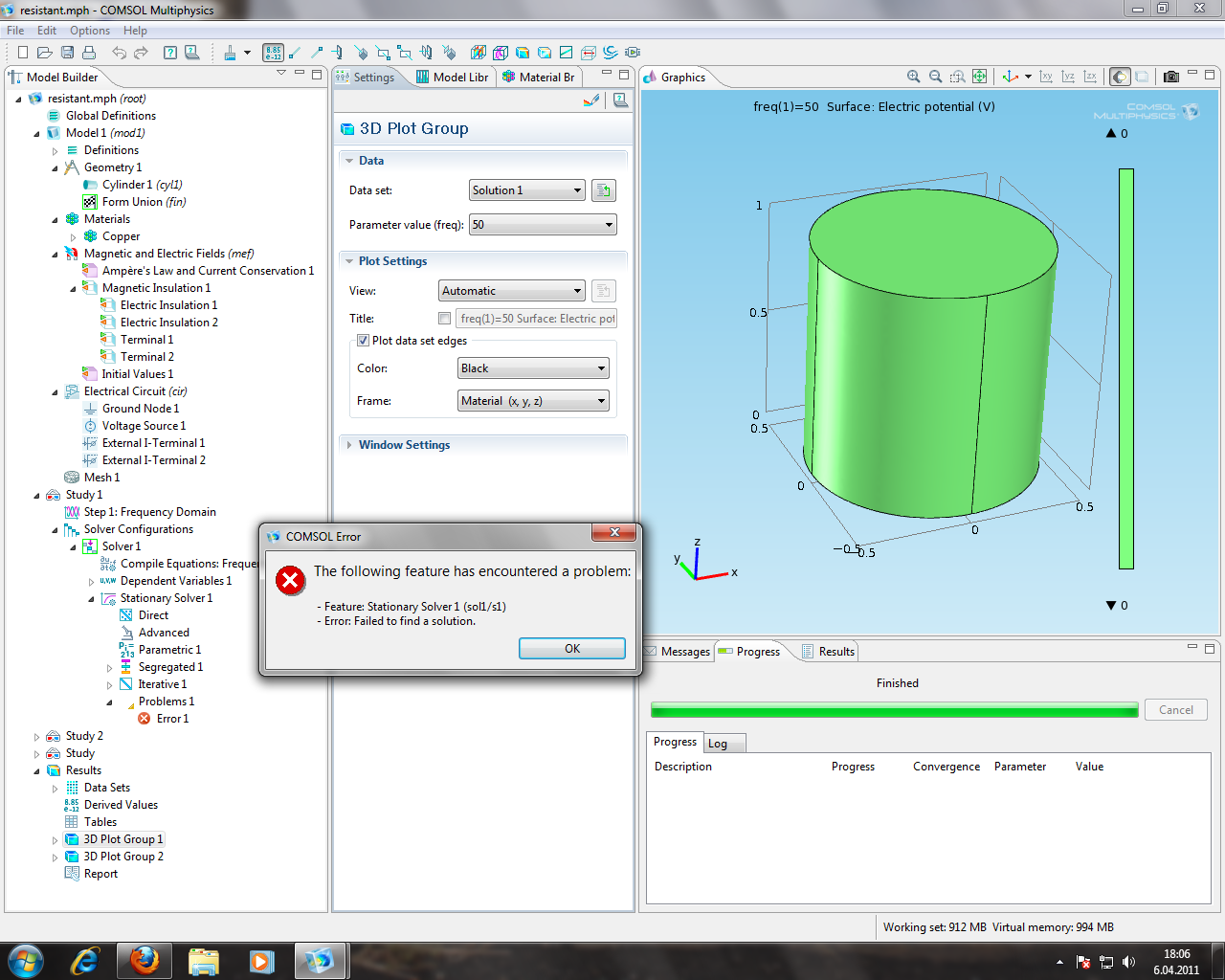Click the Save icon in main toolbar
Viewport: 1225px width, 980px height.
67,53
